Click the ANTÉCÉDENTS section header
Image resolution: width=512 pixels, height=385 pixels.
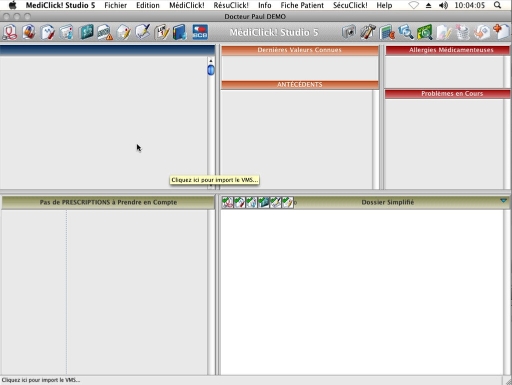[300, 85]
